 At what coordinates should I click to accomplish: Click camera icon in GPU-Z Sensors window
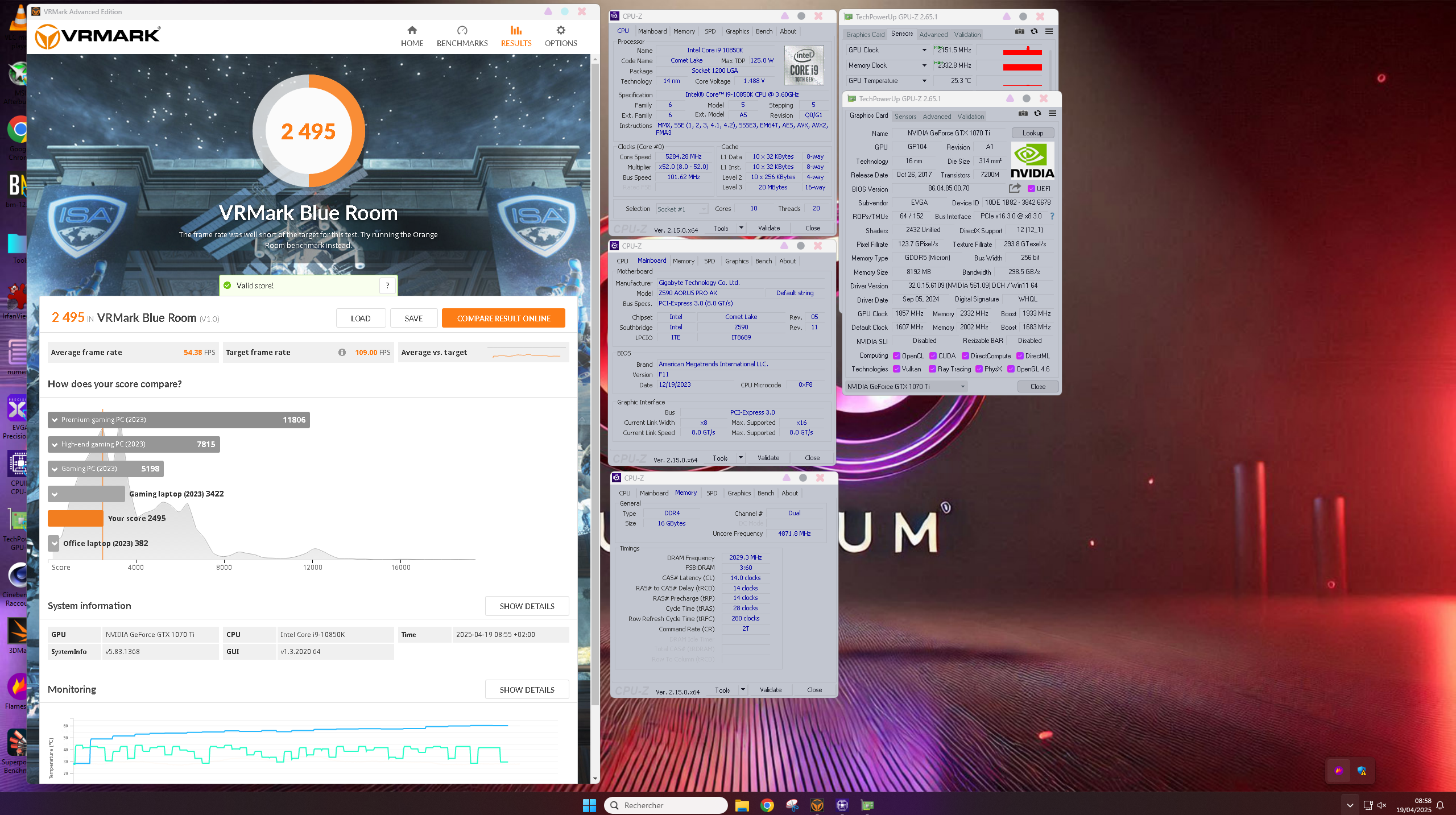tap(1020, 31)
